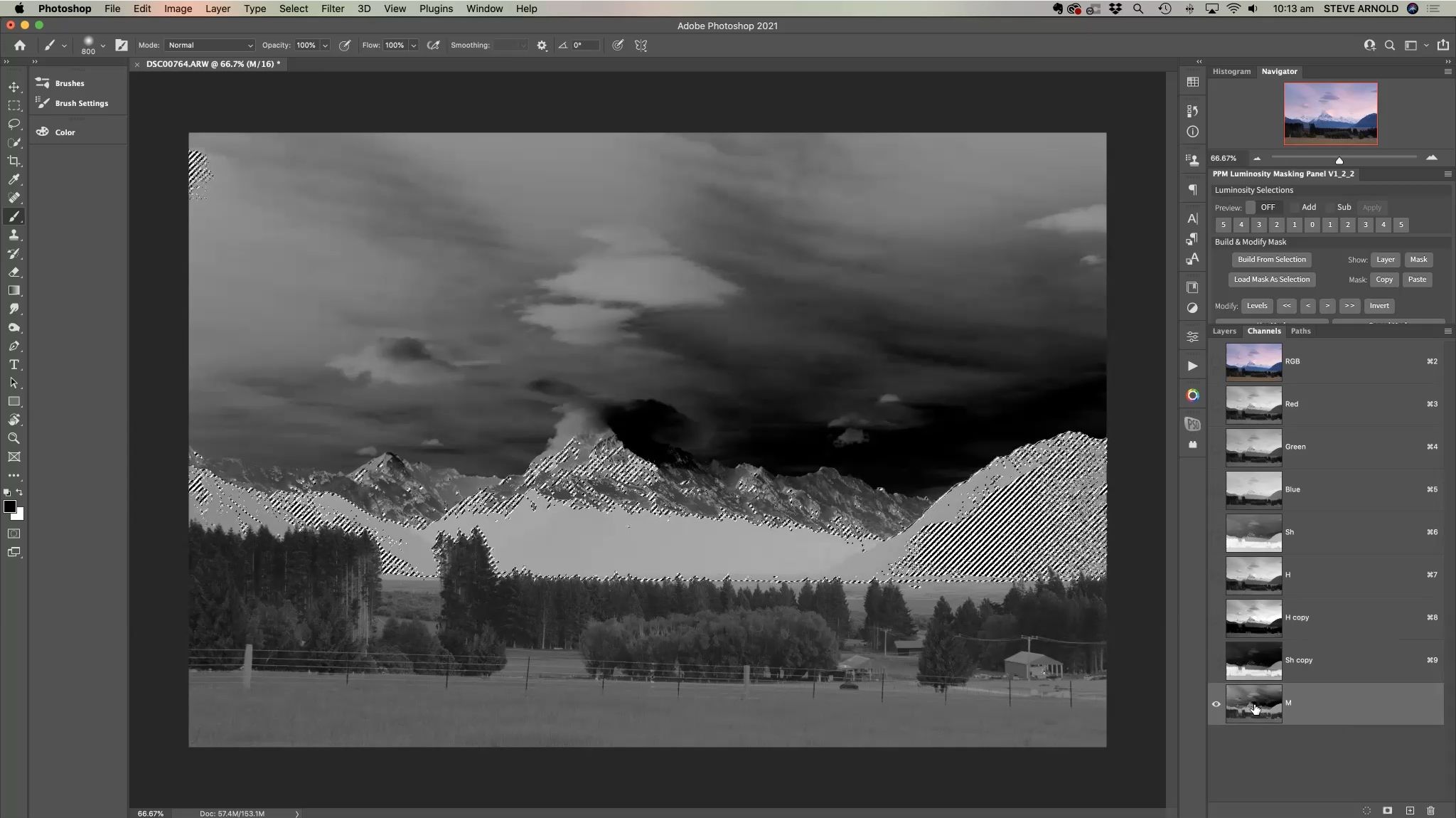The image size is (1456, 818).
Task: Select the Clone Stamp tool
Action: coord(14,235)
